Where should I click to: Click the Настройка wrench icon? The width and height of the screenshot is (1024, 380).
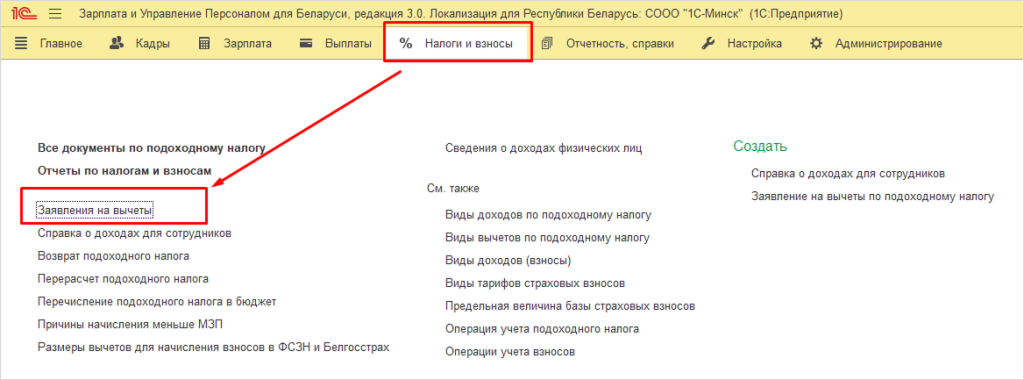[709, 44]
